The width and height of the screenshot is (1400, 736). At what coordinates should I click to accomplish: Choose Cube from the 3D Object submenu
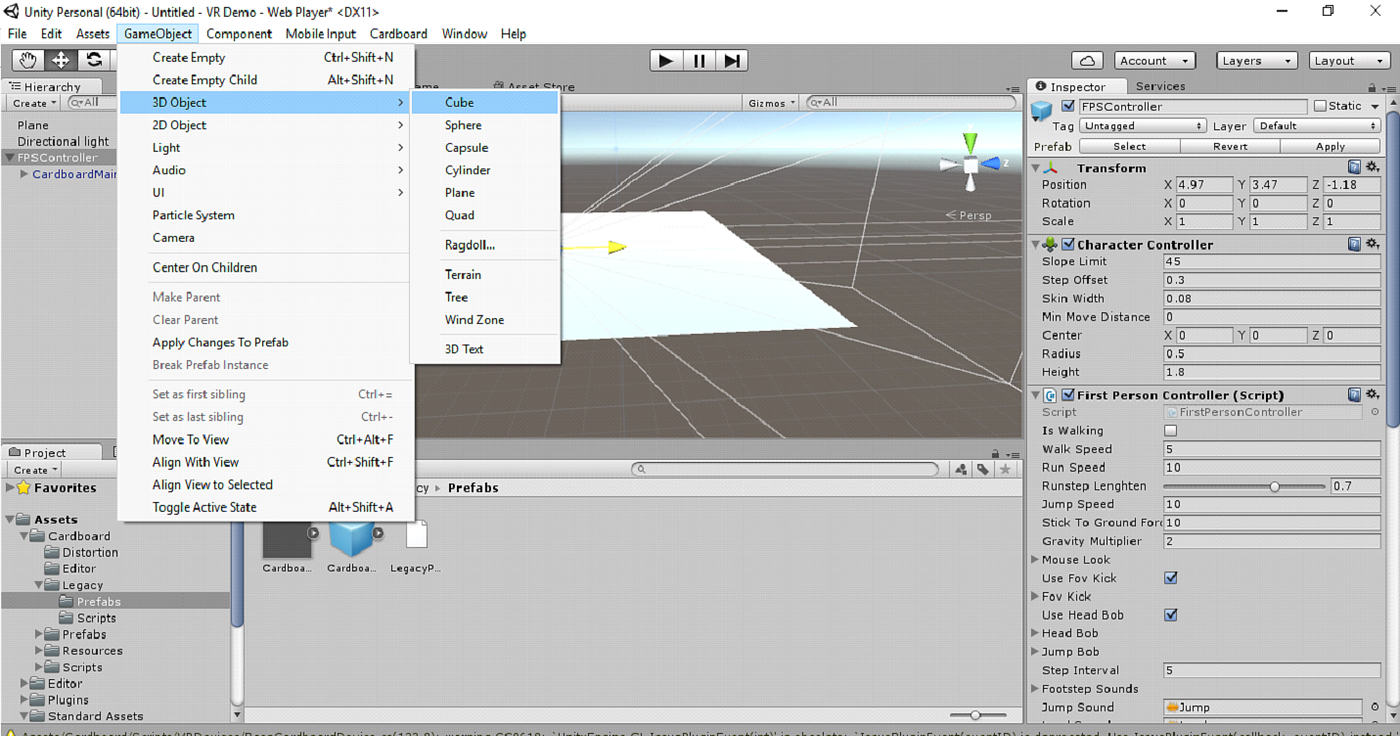coord(484,103)
